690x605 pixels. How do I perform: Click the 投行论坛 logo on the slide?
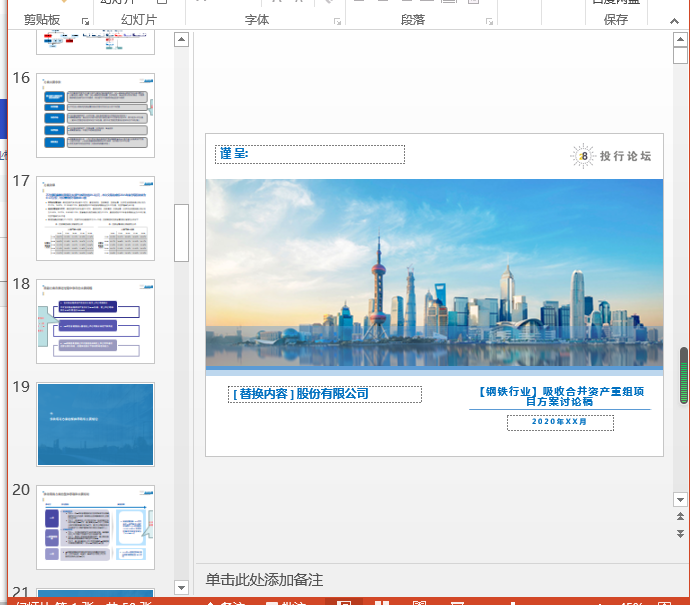[612, 156]
